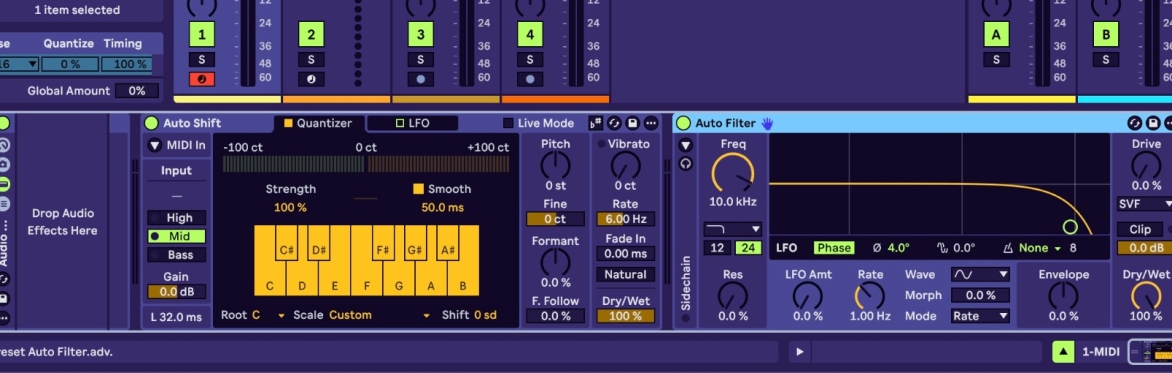Toggle track 1 activator button
The height and width of the screenshot is (373, 1172).
(x=201, y=34)
